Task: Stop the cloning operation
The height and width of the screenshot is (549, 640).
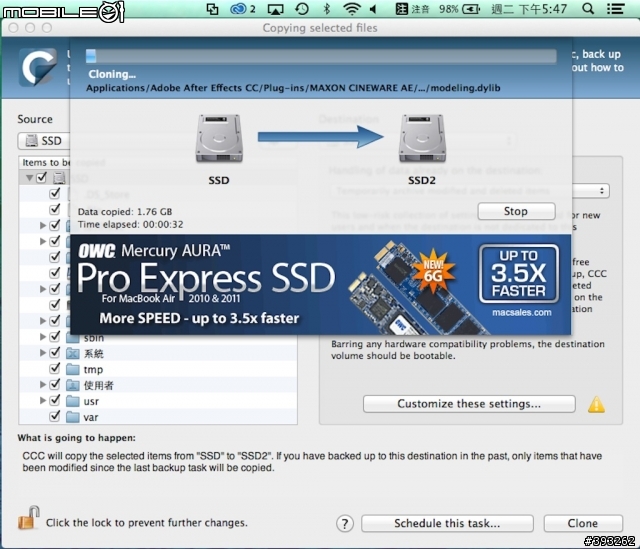Action: pos(516,211)
